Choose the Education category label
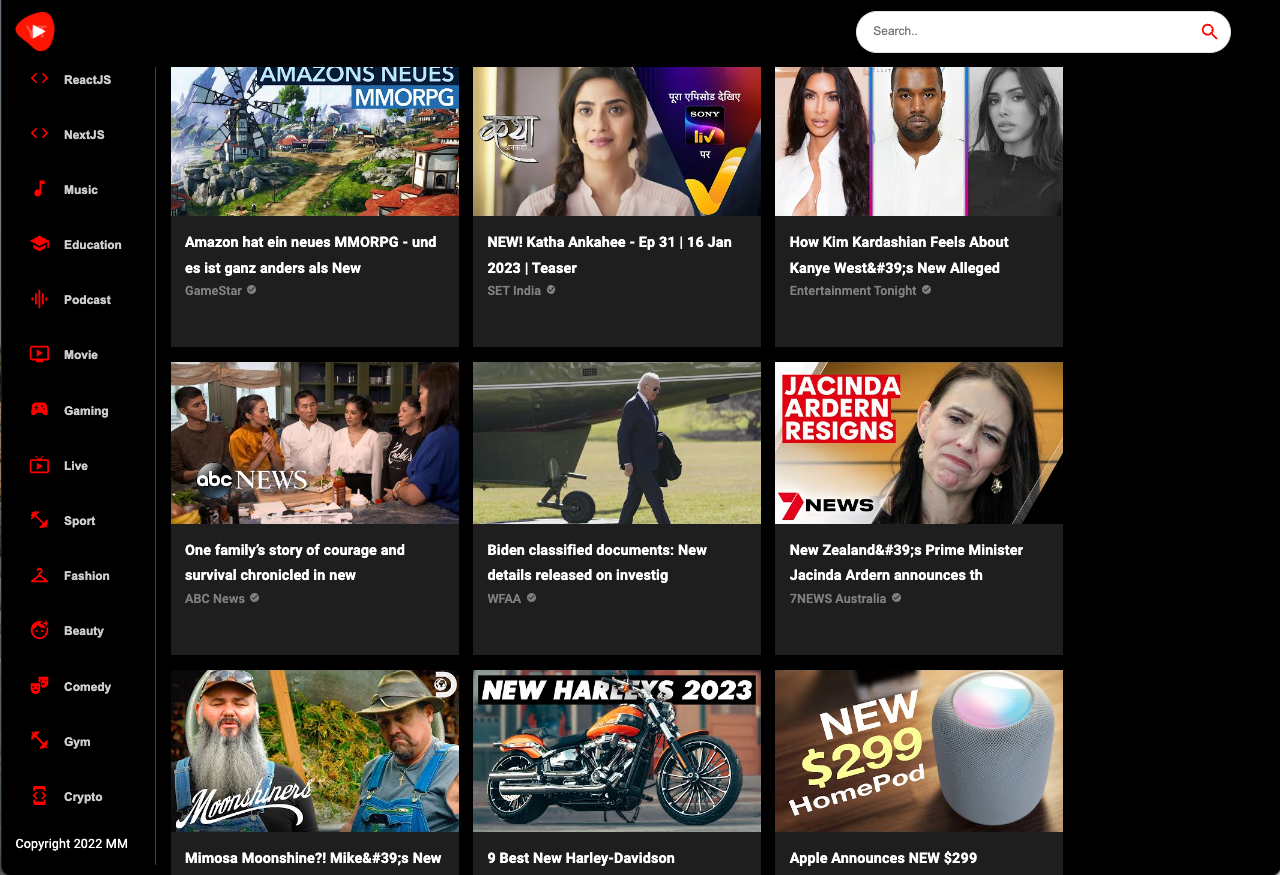 [93, 245]
